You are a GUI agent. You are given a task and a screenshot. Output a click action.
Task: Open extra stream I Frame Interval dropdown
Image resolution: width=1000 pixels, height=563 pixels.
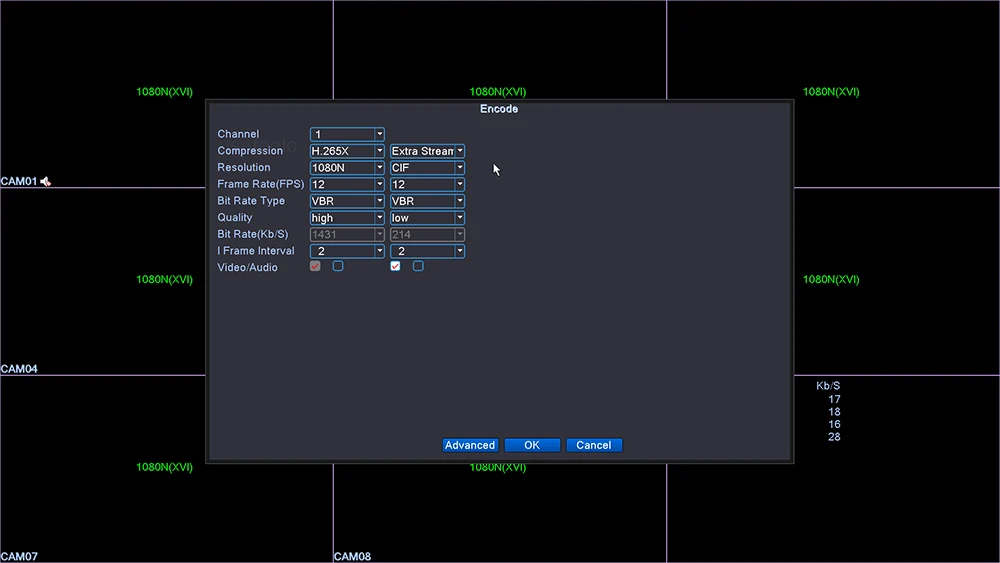(x=427, y=251)
